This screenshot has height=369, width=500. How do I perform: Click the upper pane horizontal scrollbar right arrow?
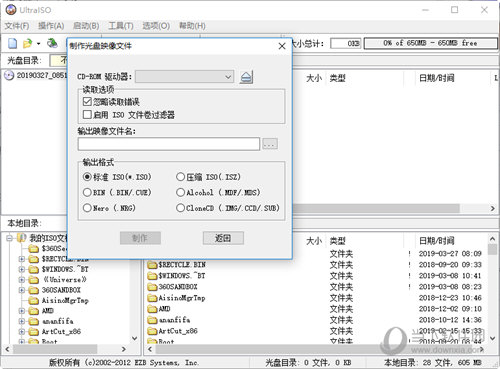[x=492, y=208]
